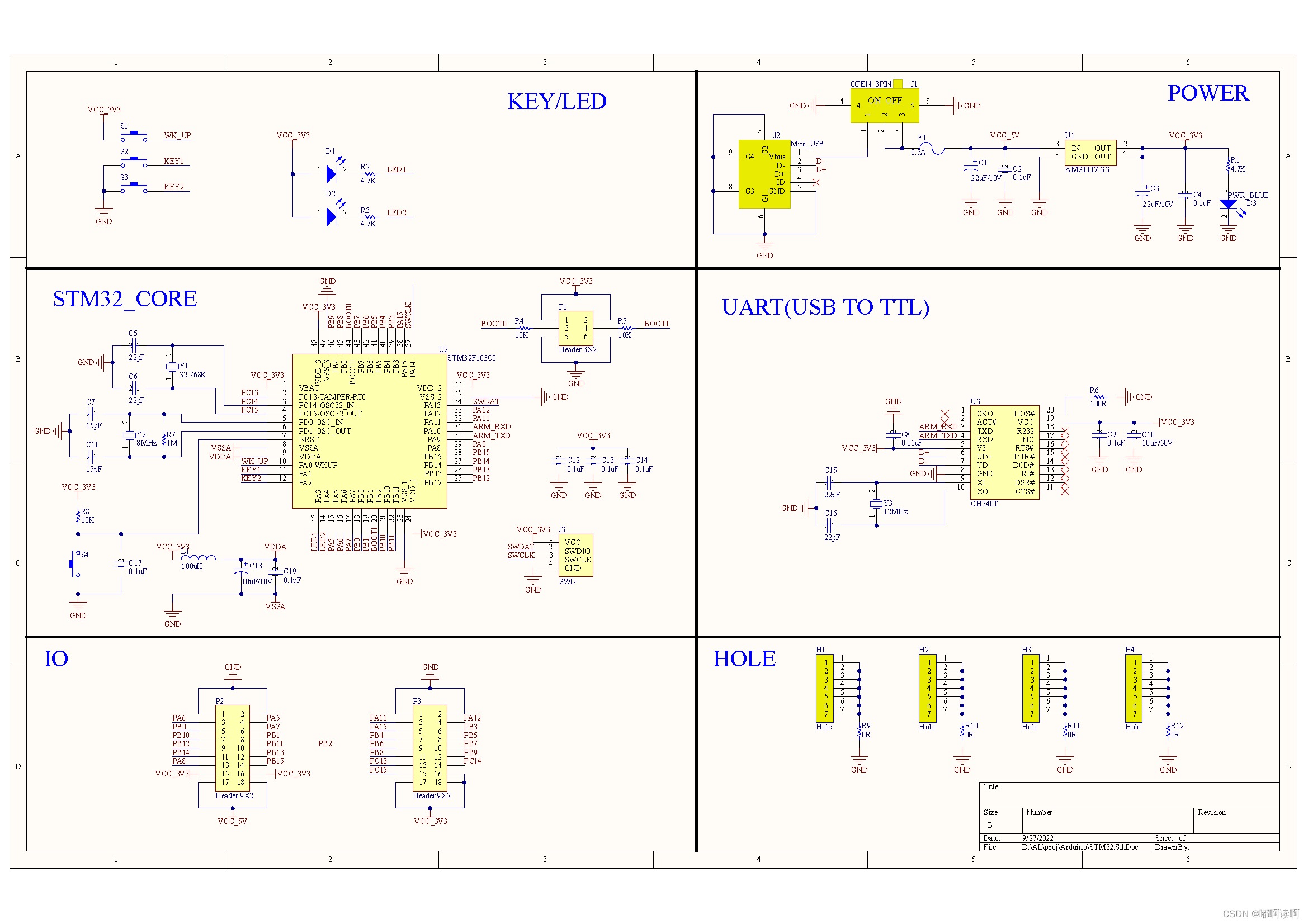This screenshot has height=924, width=1308.
Task: Click the P1 Header 3X2 boot jumper
Action: click(575, 328)
